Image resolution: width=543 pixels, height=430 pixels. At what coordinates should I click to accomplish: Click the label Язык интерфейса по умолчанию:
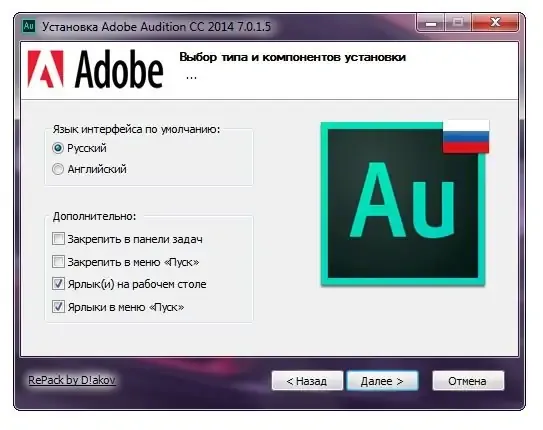point(136,129)
